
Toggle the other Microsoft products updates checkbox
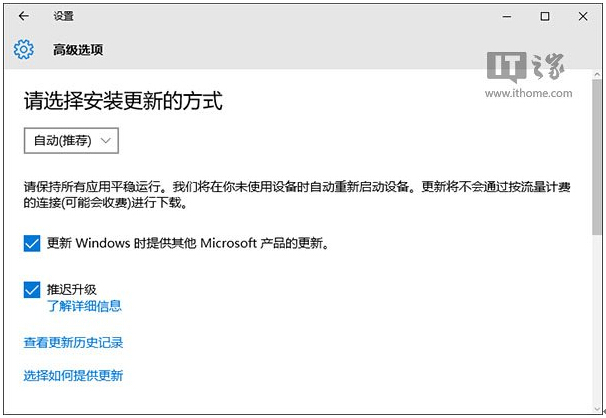coord(32,243)
